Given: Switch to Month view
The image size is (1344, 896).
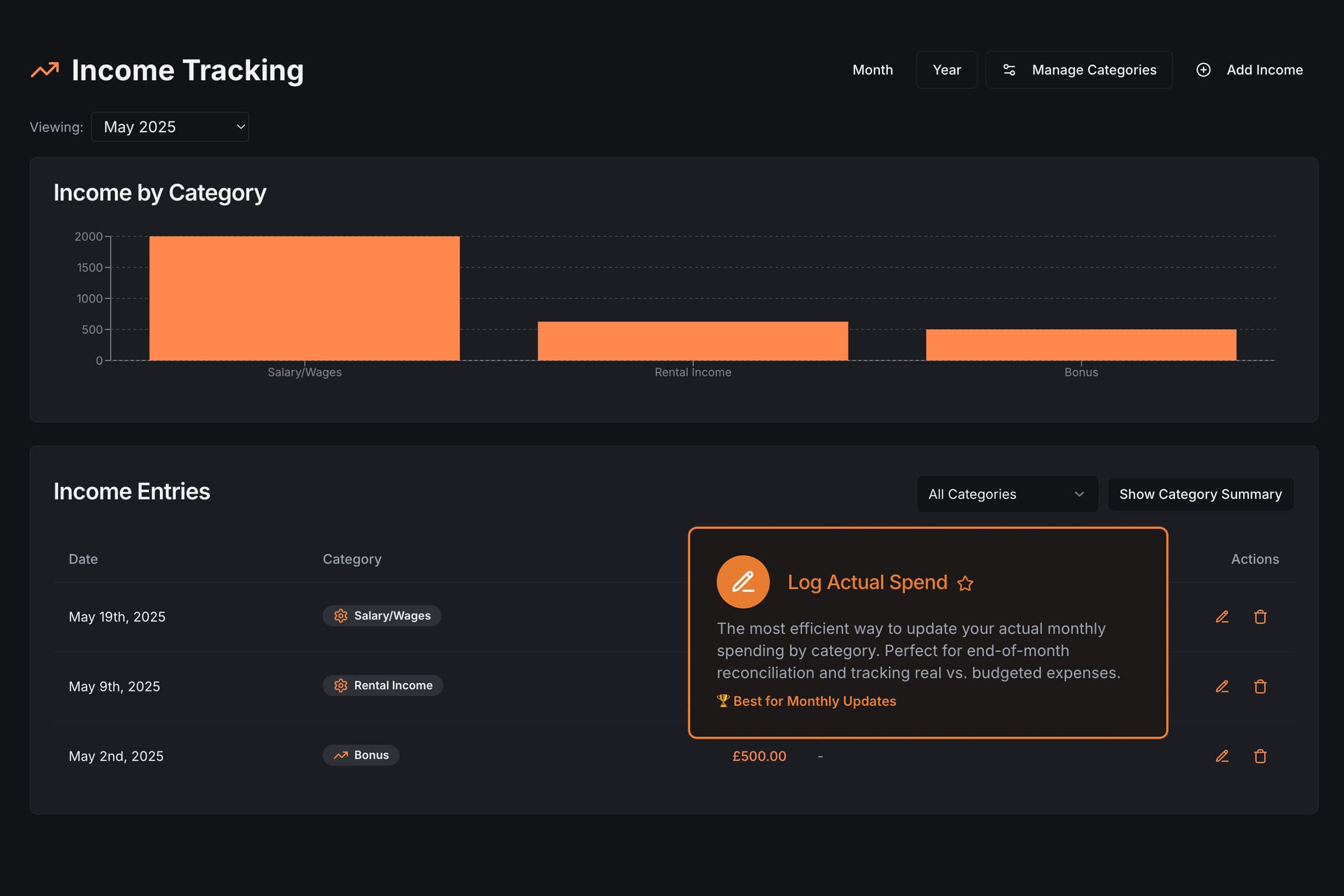Looking at the screenshot, I should (872, 69).
